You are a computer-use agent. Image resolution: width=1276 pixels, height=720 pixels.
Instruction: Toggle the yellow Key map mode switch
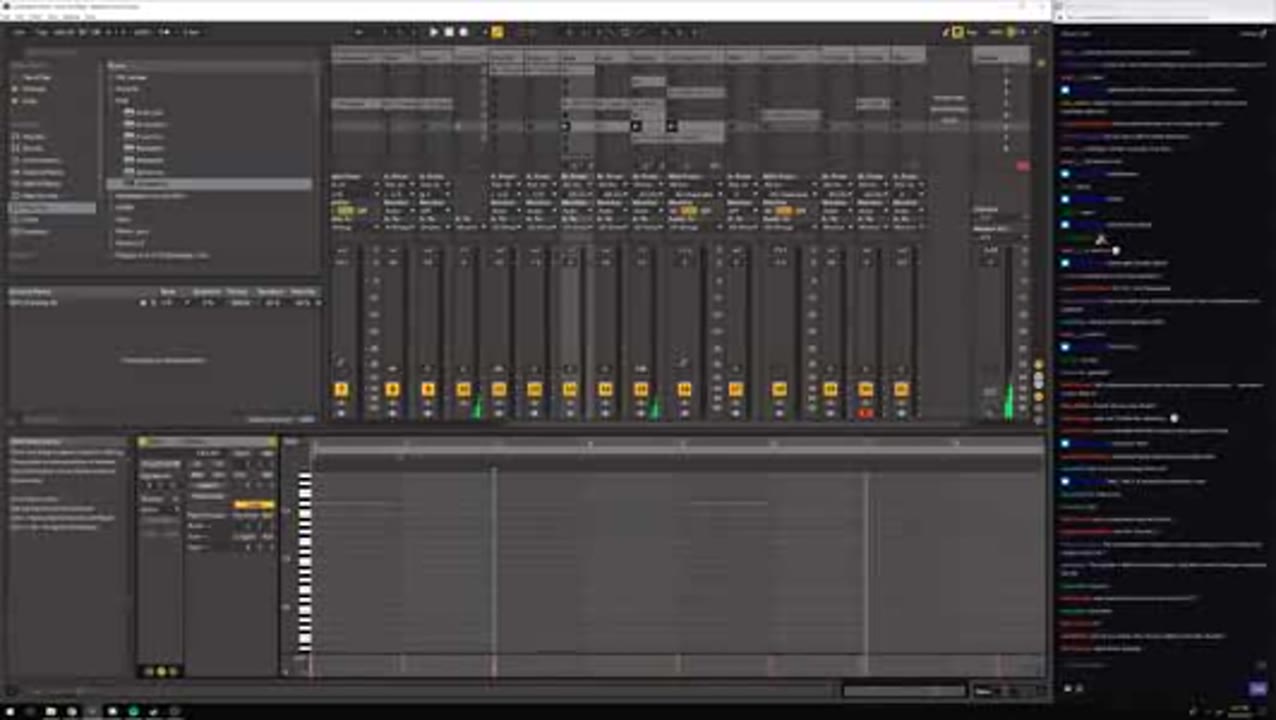pyautogui.click(x=959, y=32)
